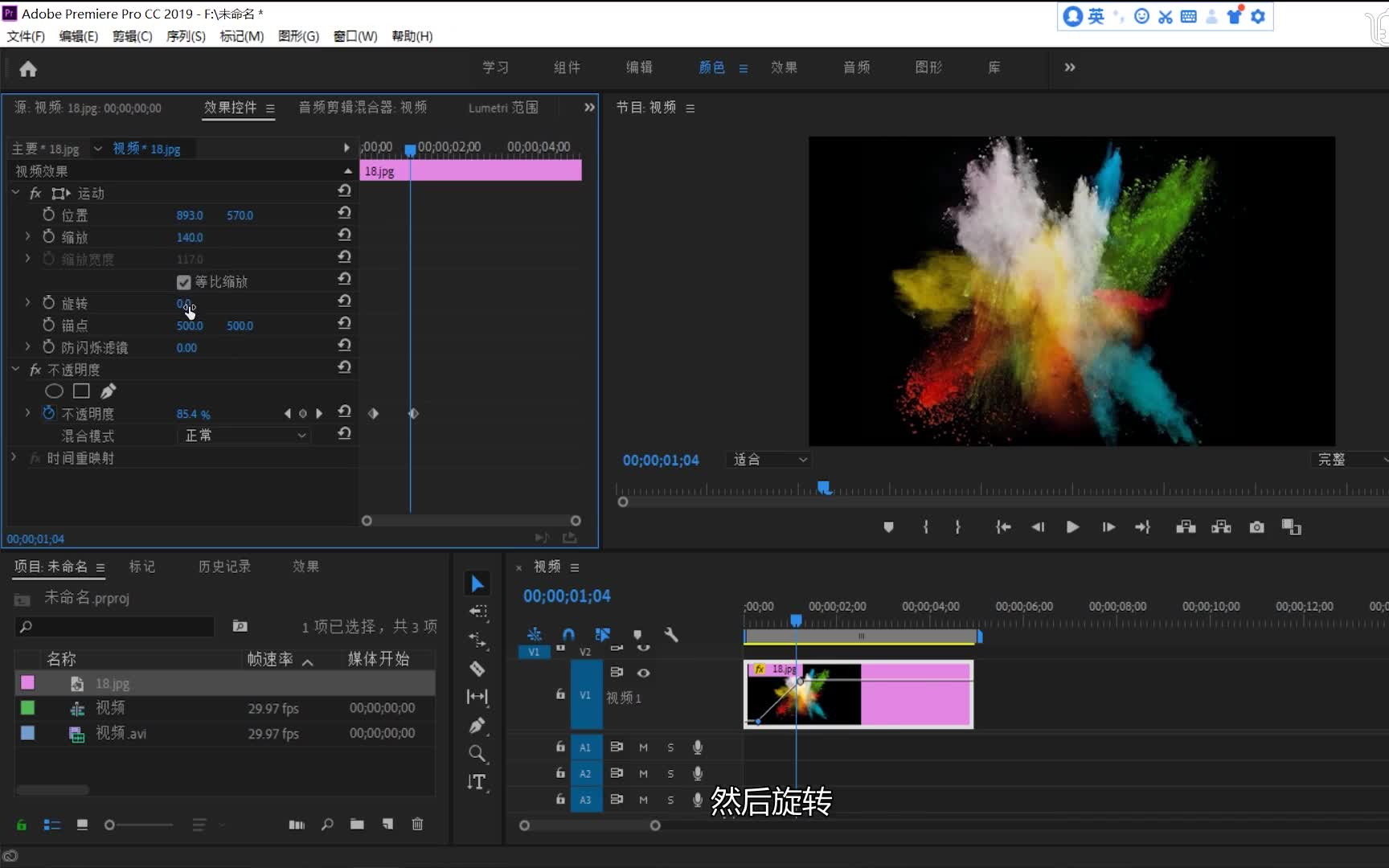Reset the 旋转 rotation parameter
The height and width of the screenshot is (868, 1389).
[344, 301]
